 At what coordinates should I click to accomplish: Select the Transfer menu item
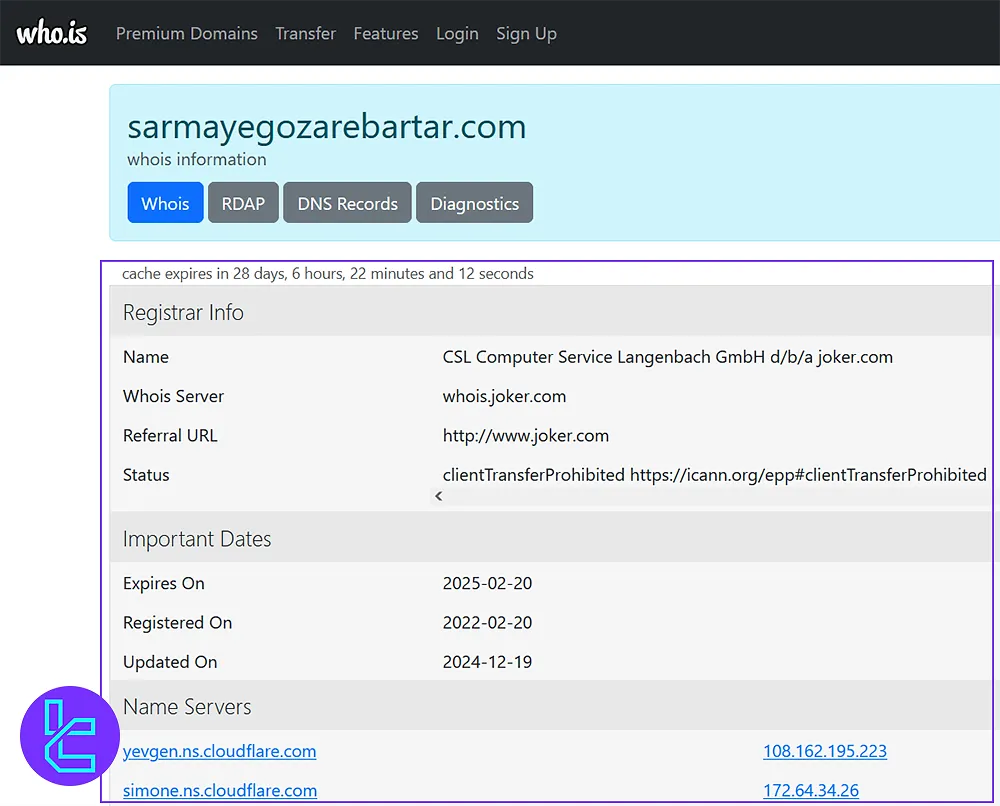pyautogui.click(x=305, y=33)
